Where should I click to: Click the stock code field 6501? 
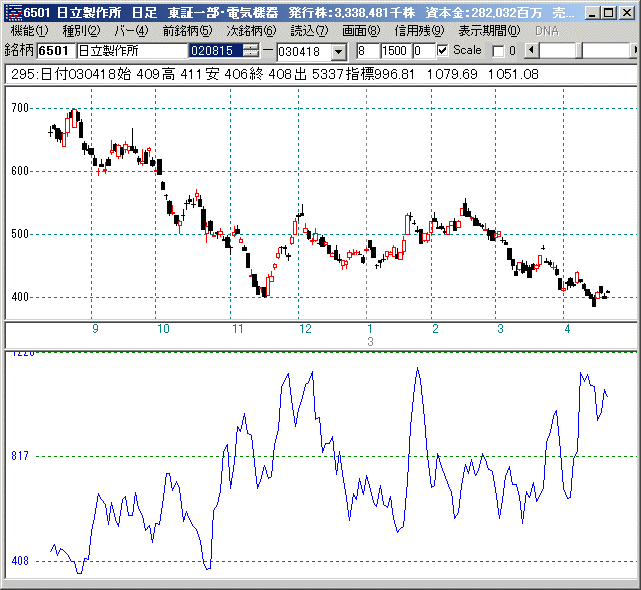point(54,50)
